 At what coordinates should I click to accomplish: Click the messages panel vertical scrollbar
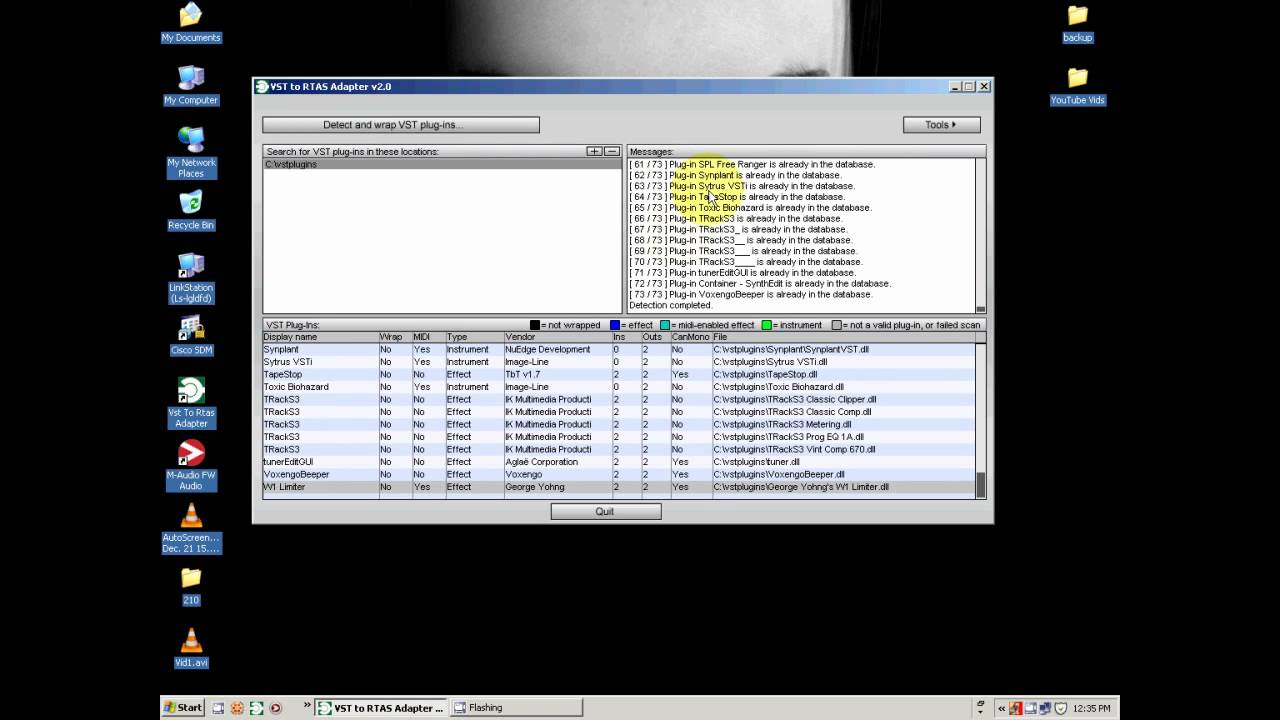(981, 235)
